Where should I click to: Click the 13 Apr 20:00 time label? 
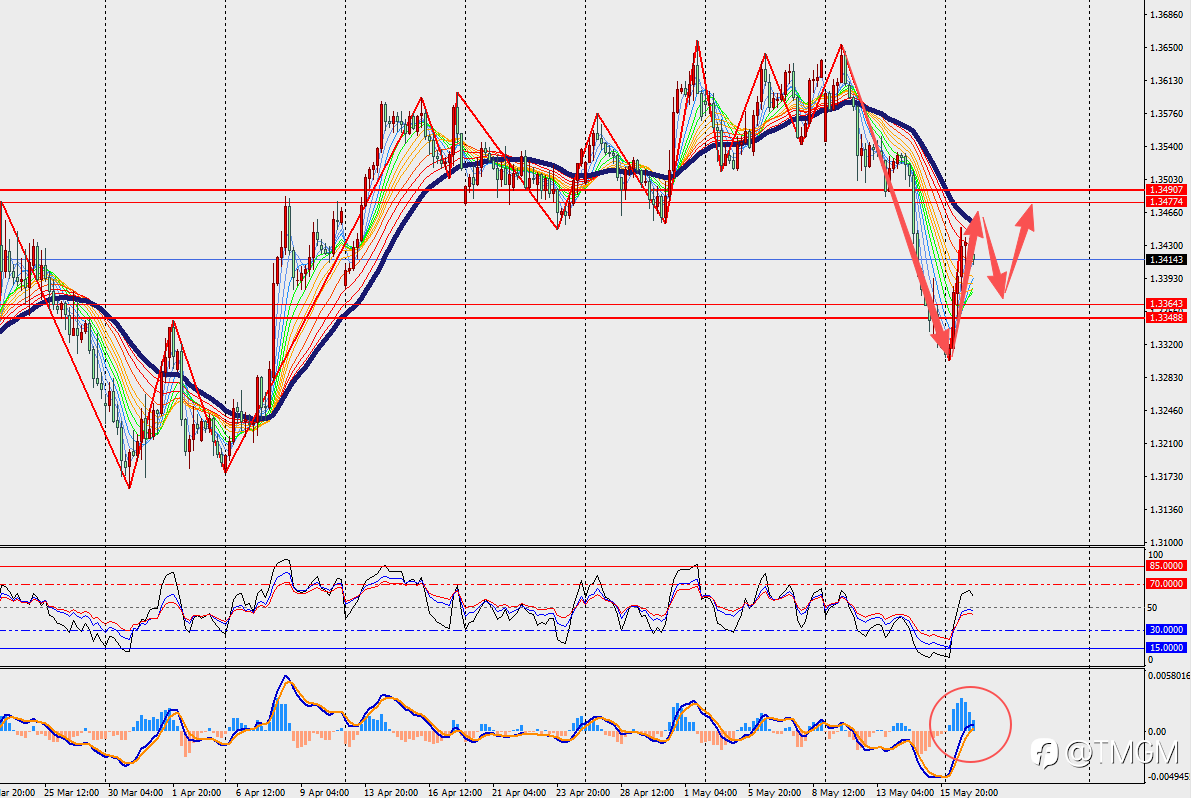[391, 792]
